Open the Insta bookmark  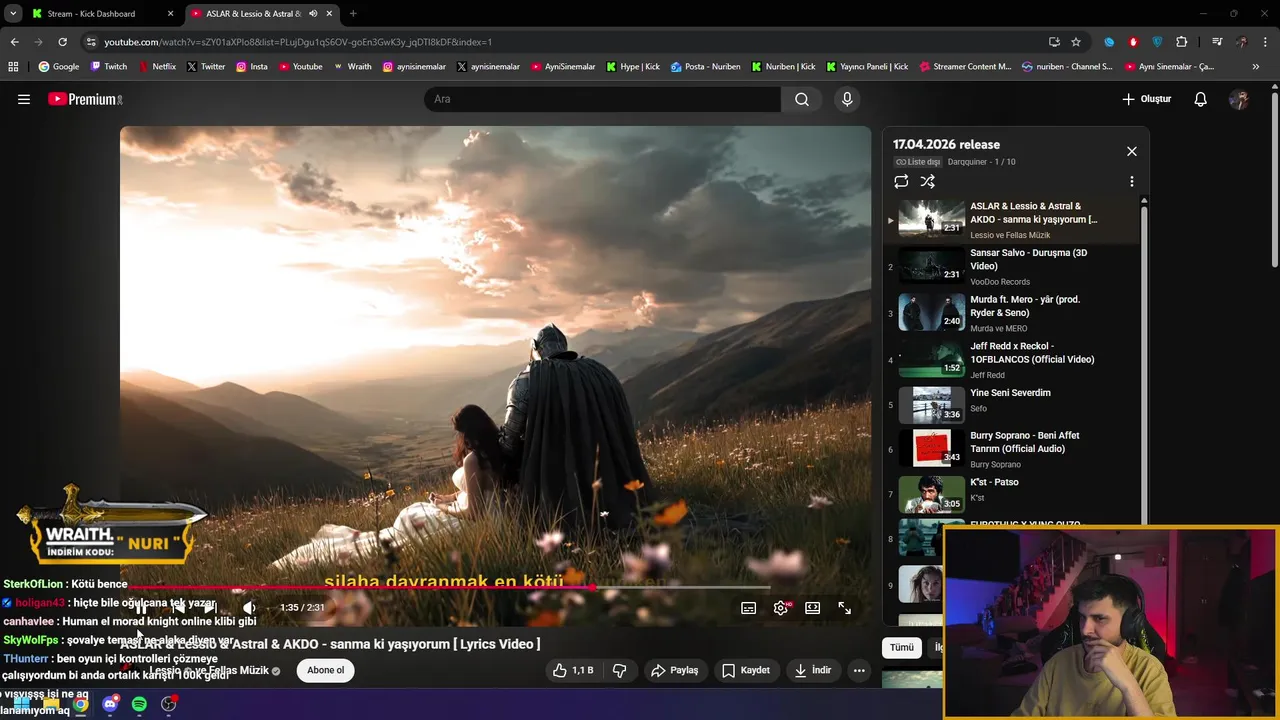tap(252, 67)
